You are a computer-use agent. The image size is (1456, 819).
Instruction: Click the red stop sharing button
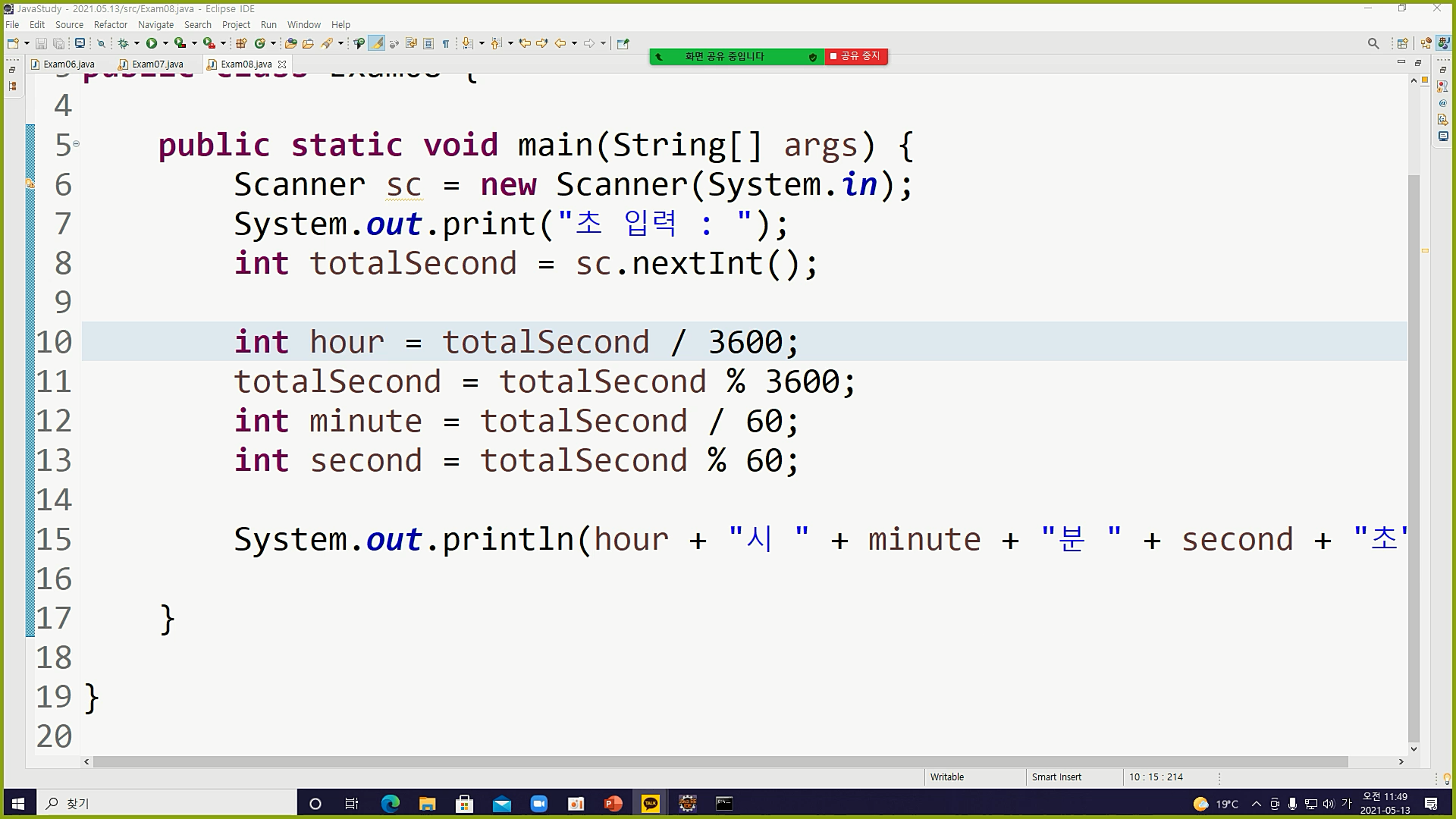click(855, 56)
